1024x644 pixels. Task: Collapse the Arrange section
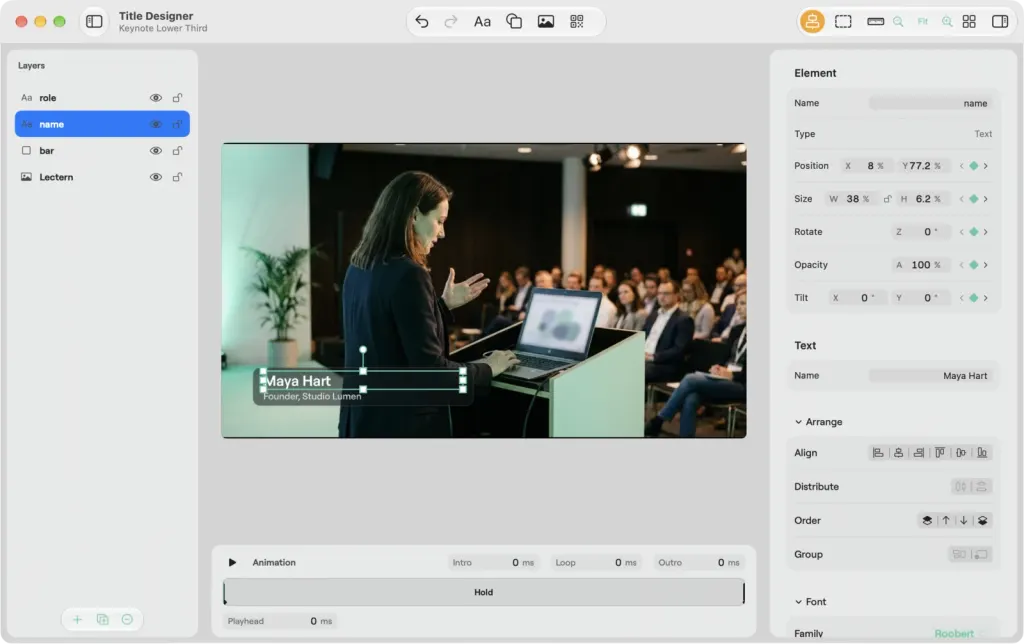pos(798,422)
